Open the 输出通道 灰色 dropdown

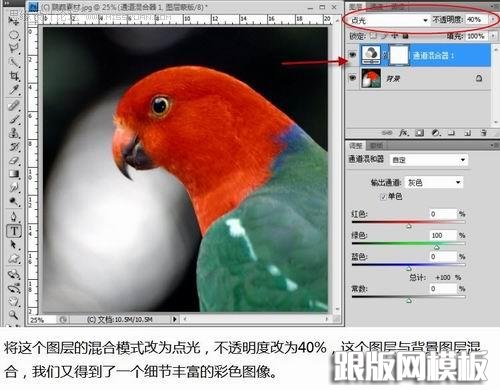coord(434,182)
